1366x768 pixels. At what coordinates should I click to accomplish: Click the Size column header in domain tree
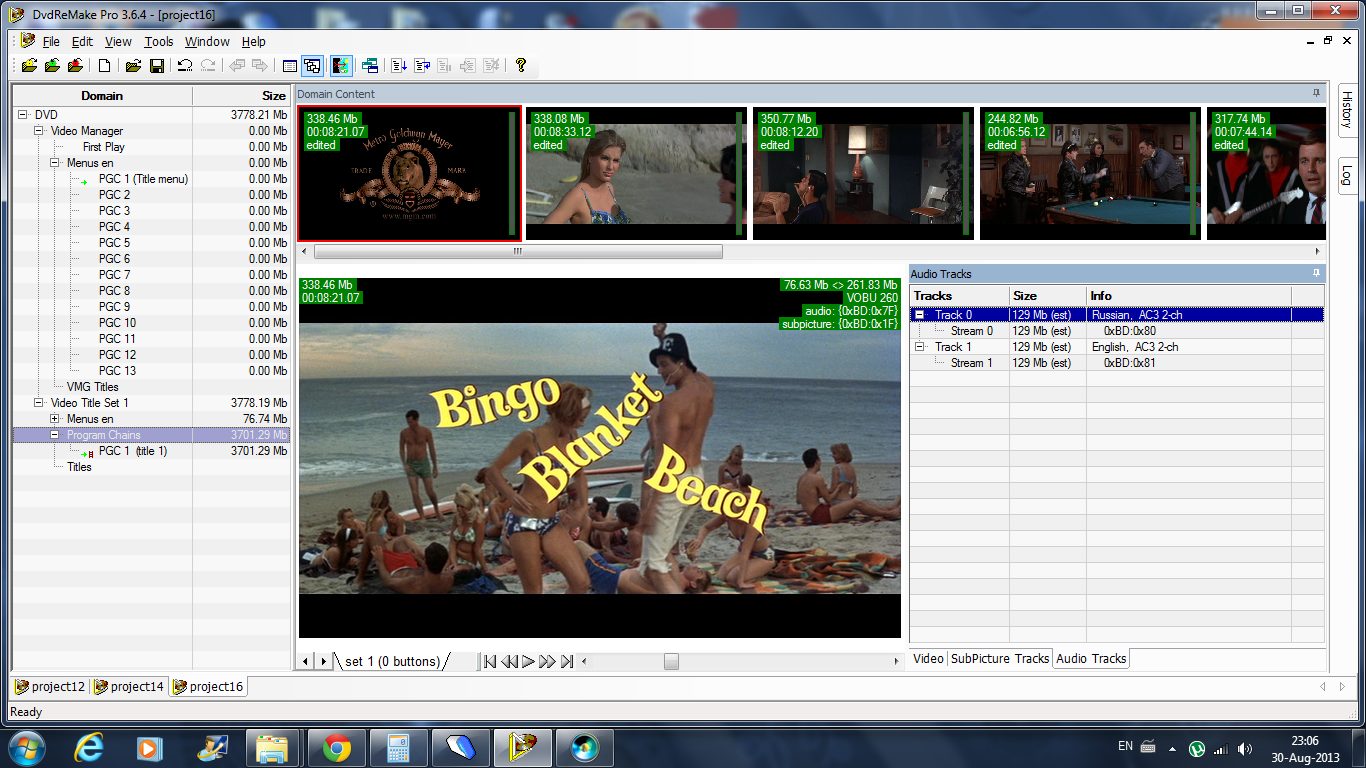coord(242,96)
